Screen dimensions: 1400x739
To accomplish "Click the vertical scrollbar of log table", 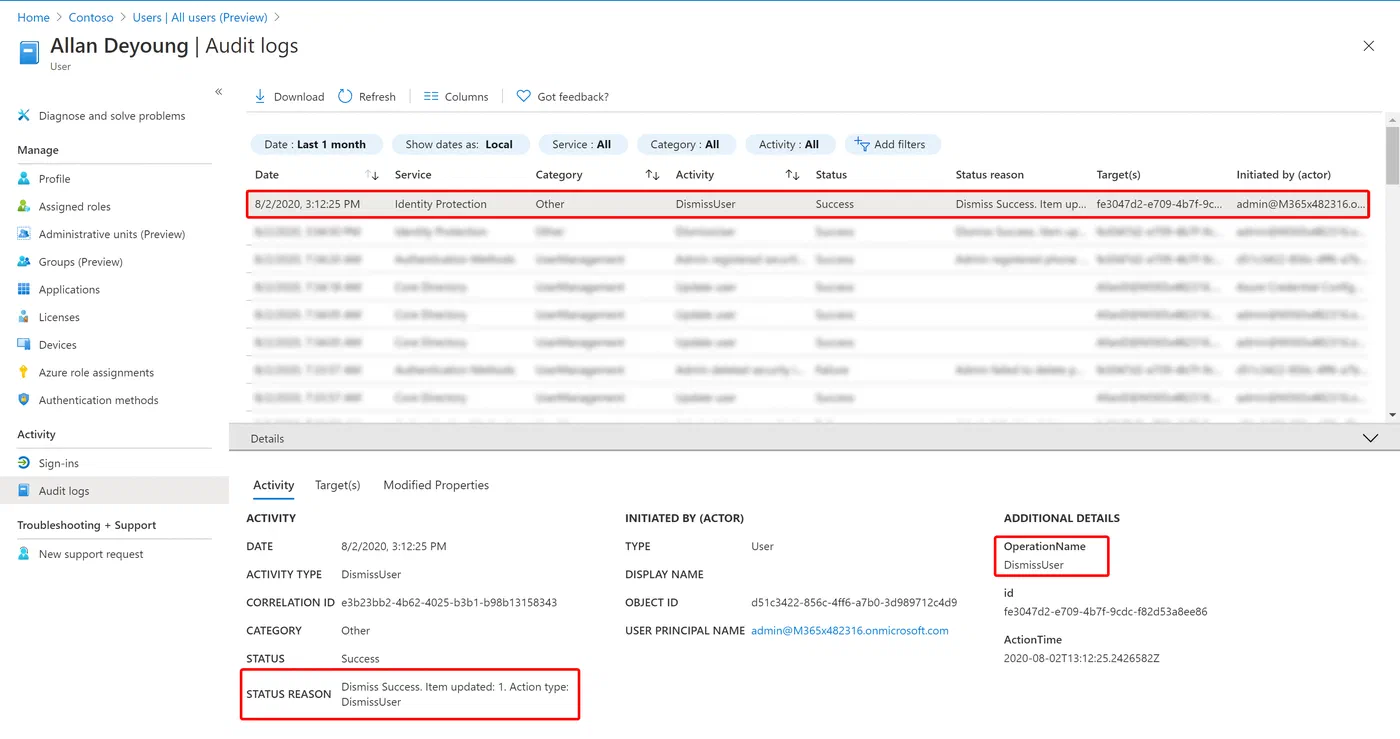I will click(x=1392, y=155).
